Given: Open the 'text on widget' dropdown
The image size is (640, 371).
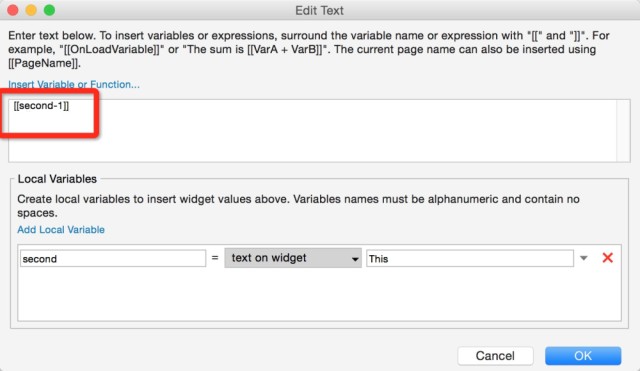Looking at the screenshot, I should (x=293, y=258).
